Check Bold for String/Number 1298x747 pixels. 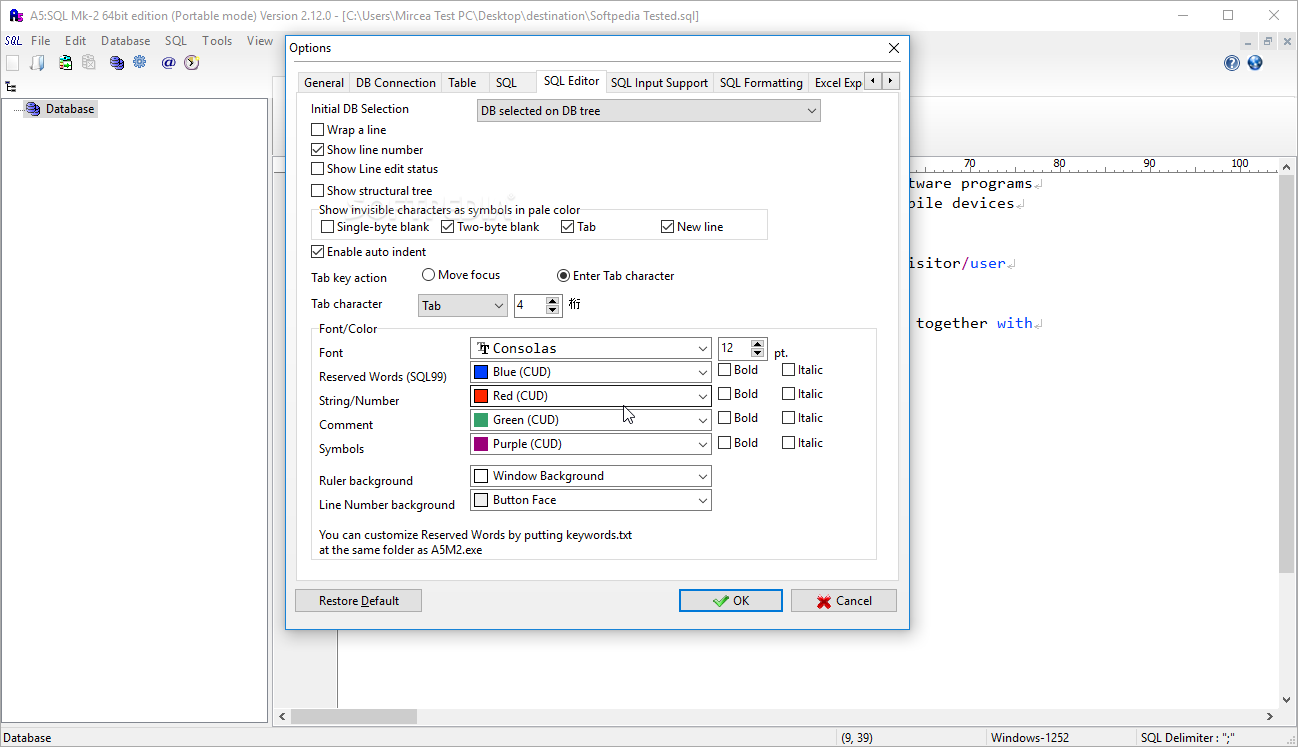pos(725,394)
